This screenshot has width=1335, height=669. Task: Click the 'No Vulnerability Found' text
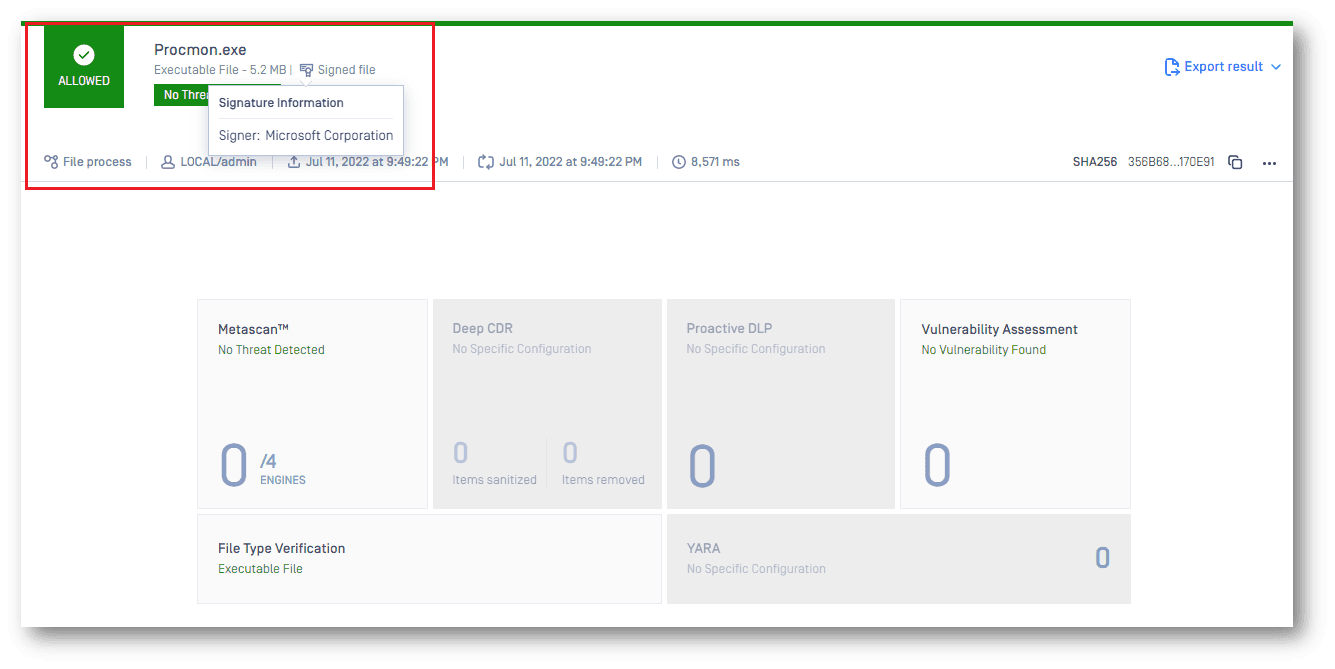(984, 350)
